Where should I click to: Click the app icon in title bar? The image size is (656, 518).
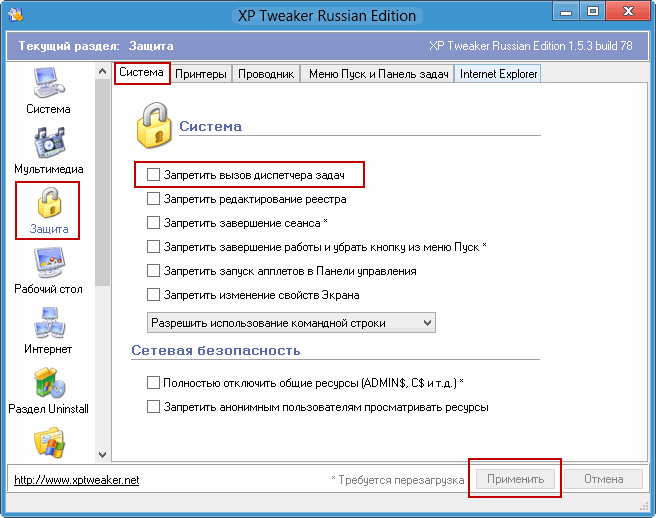click(x=18, y=15)
